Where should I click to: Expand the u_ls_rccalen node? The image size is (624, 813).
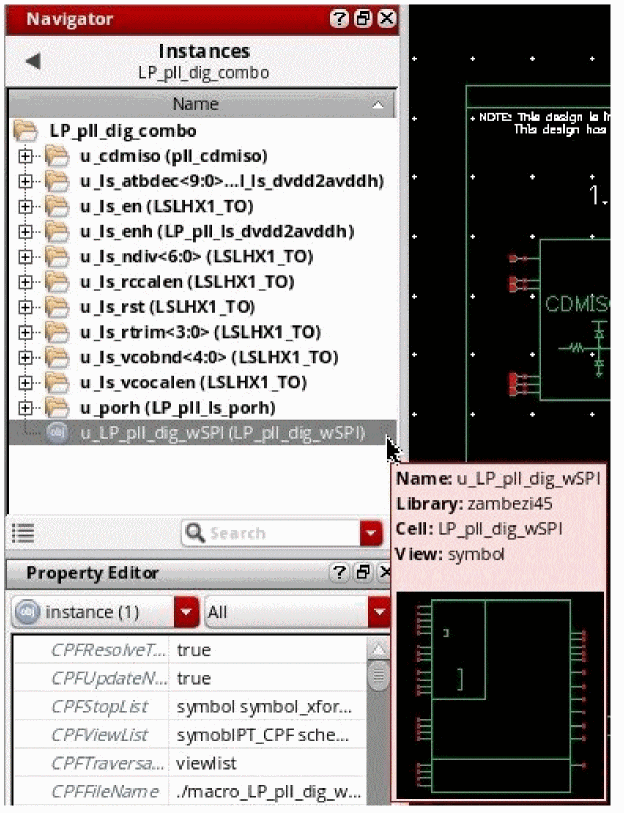pyautogui.click(x=25, y=282)
